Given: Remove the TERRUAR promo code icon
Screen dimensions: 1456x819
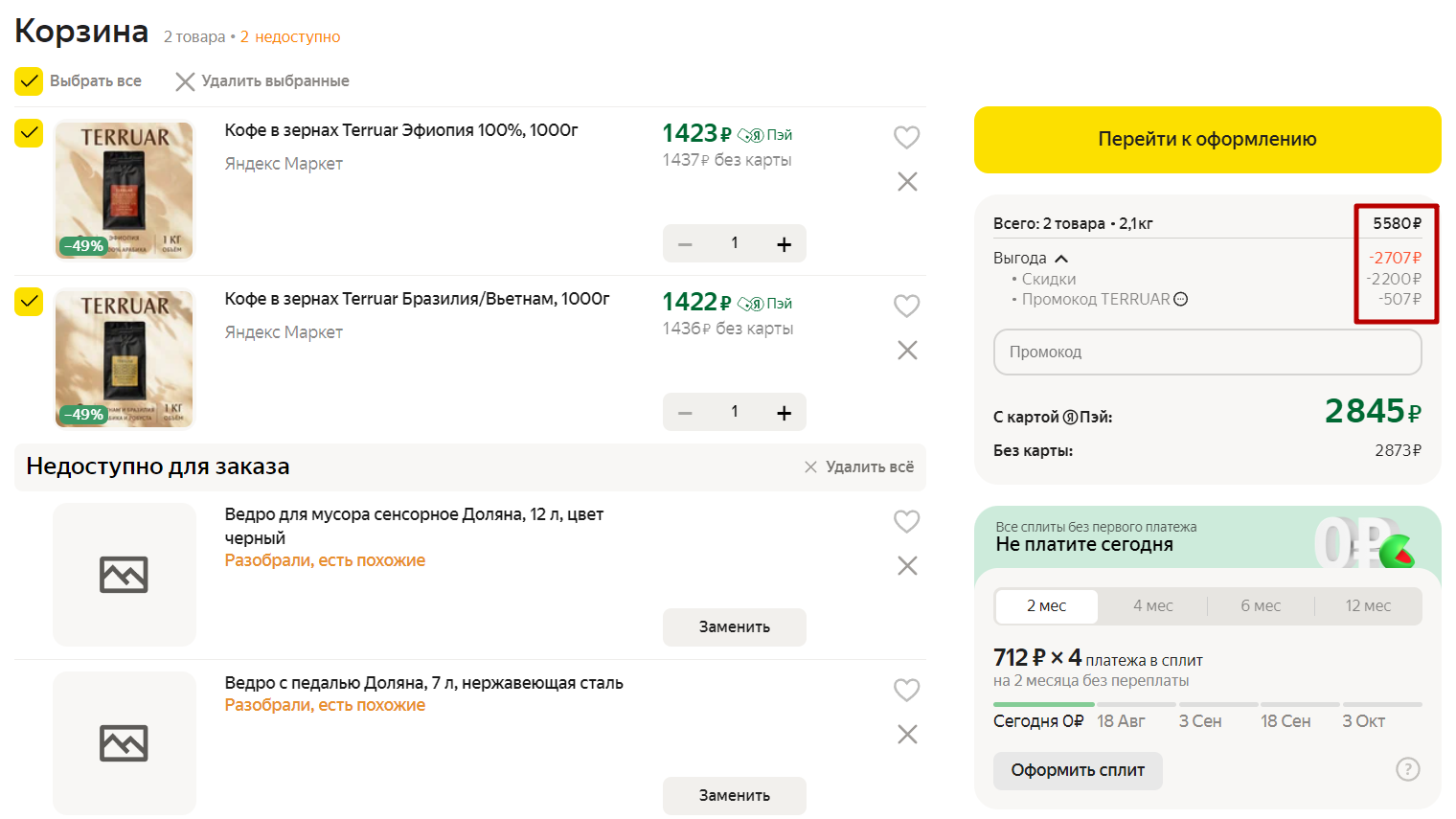Looking at the screenshot, I should point(1180,299).
